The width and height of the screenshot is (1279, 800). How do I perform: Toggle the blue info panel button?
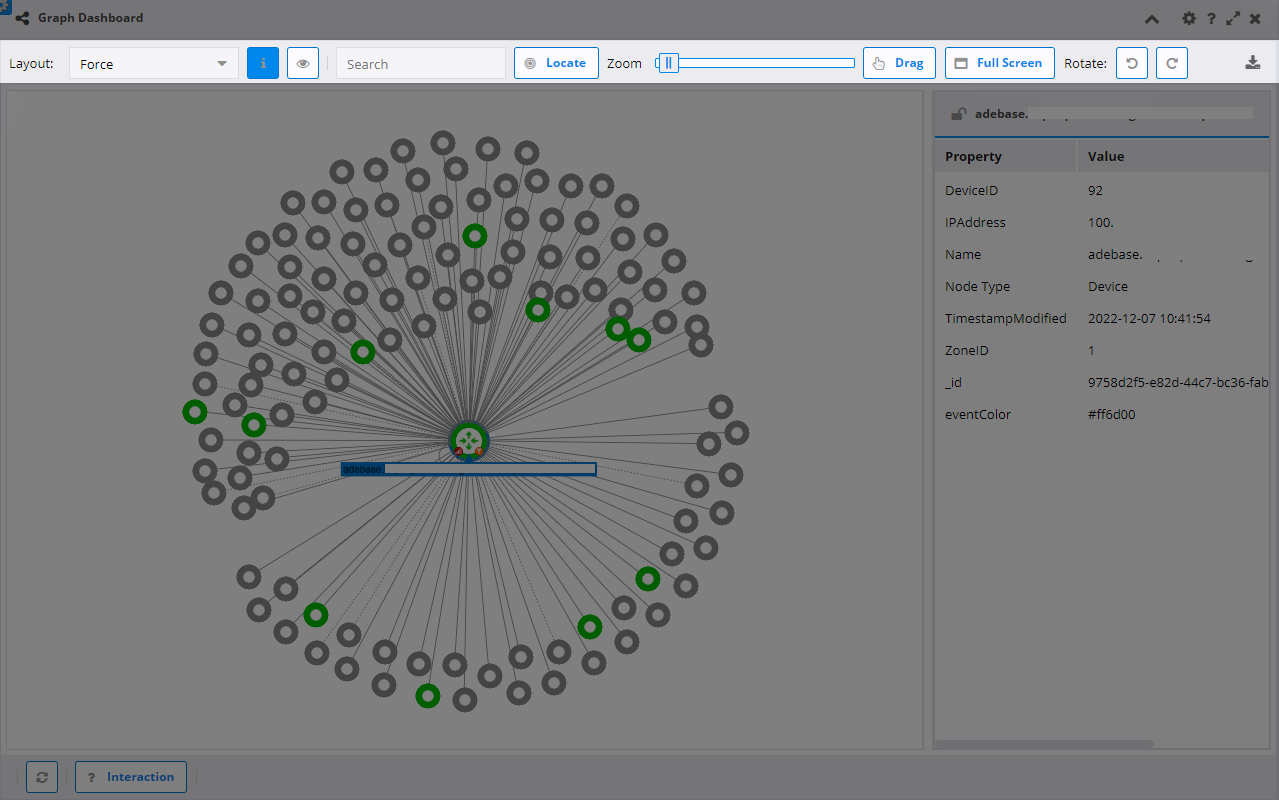pyautogui.click(x=263, y=63)
